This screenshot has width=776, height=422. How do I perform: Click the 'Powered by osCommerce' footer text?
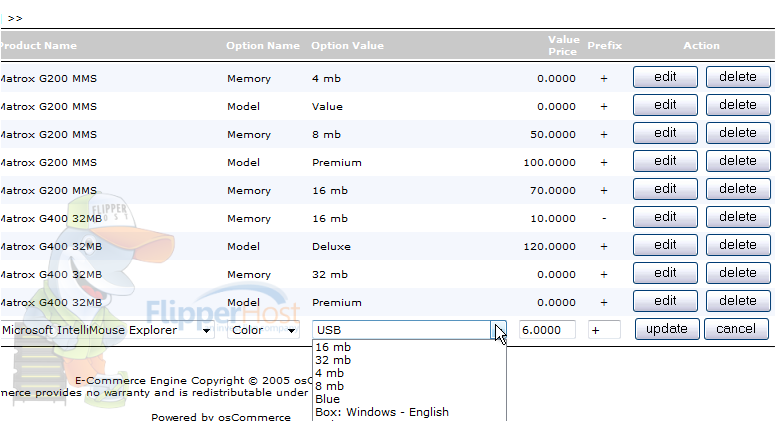[x=221, y=418]
